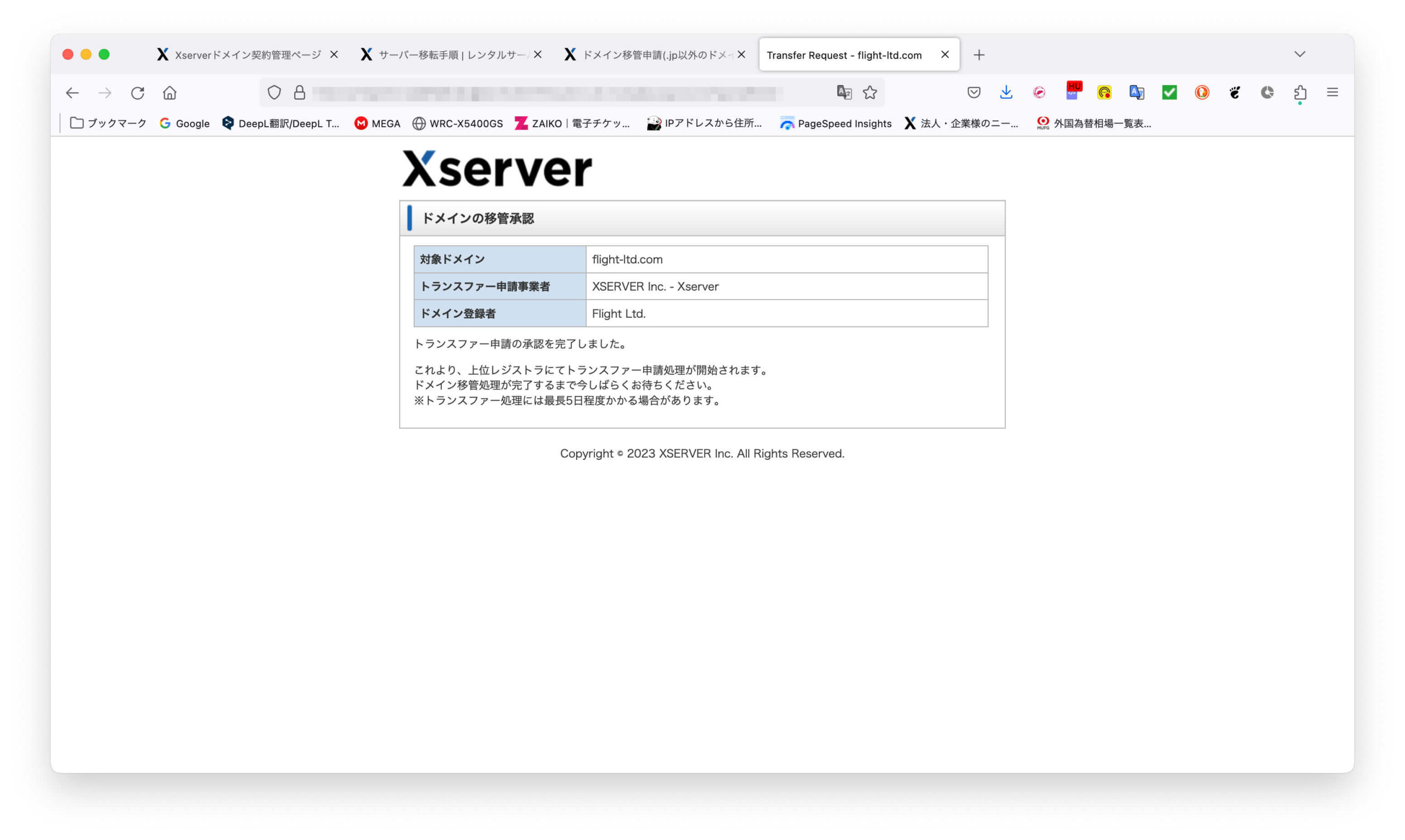Open the ZAIKO 電子チケッ bookmark
Screen dimensions: 1405x840
pyautogui.click(x=572, y=123)
